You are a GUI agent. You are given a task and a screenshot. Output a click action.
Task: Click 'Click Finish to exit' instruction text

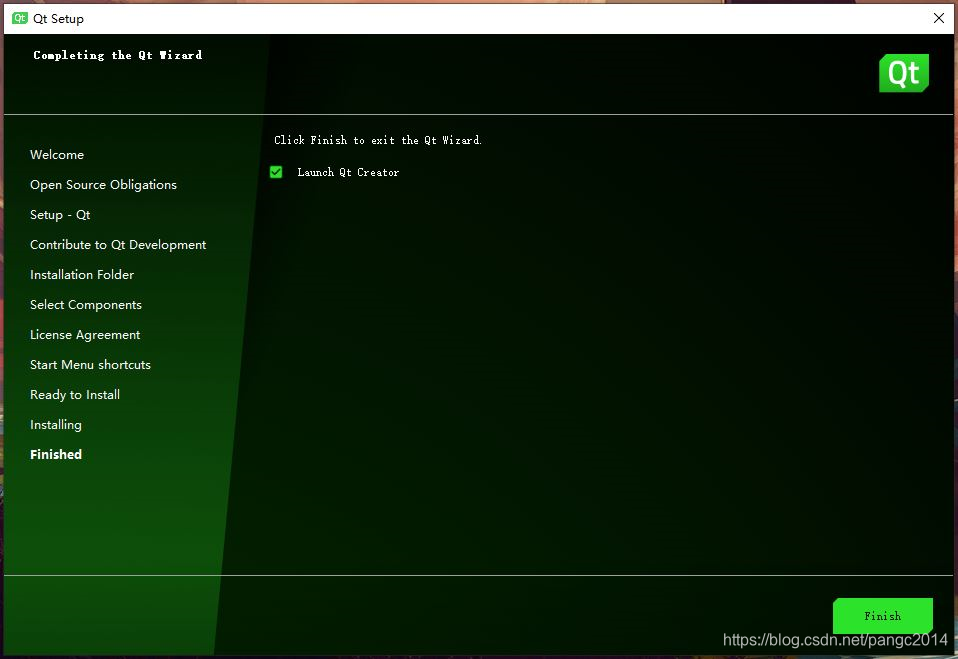(x=378, y=140)
